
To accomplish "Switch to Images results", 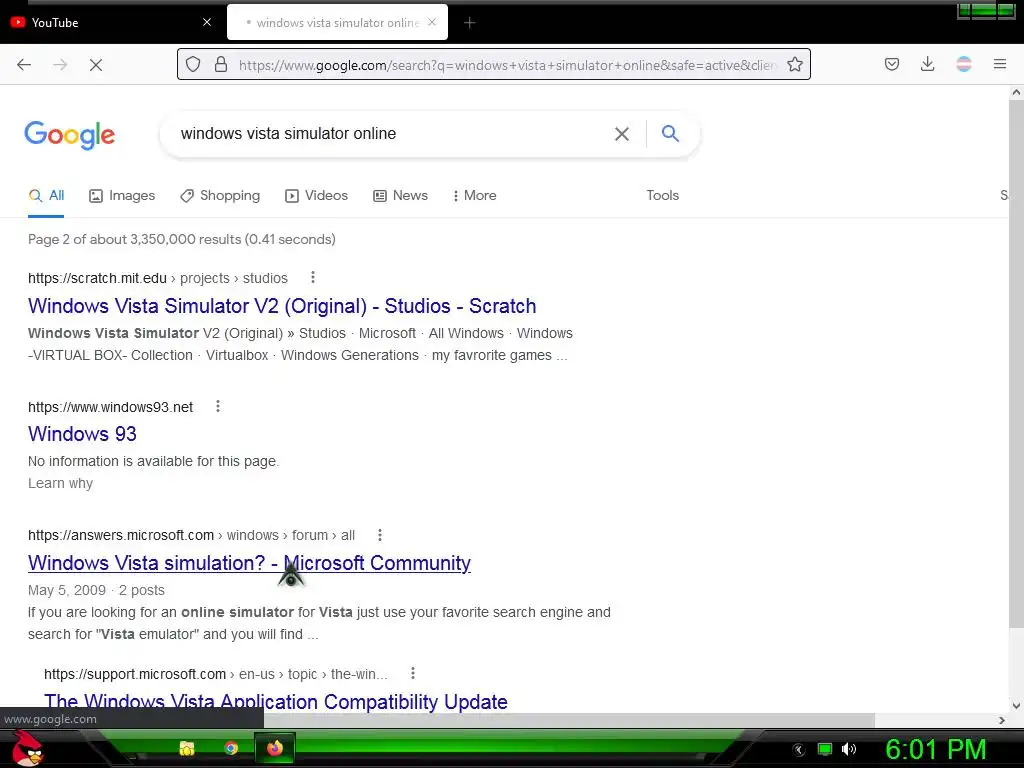I will 122,195.
